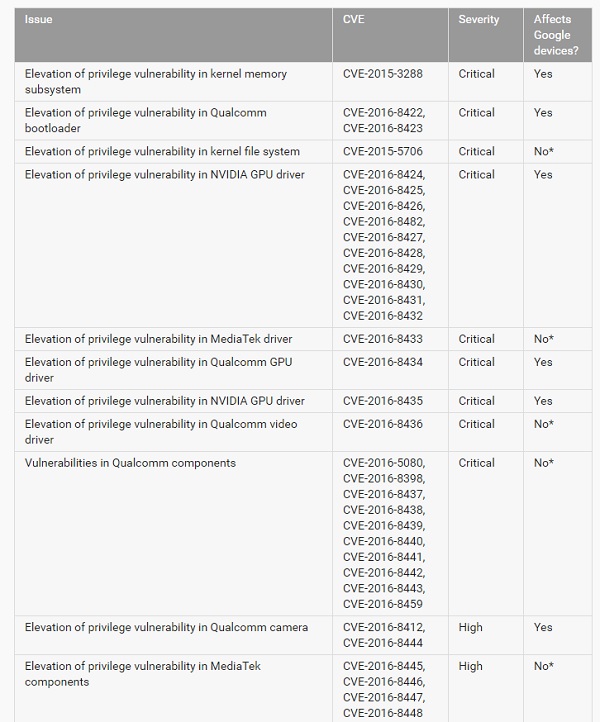This screenshot has height=722, width=600.
Task: Click the Issue column header
Action: (x=38, y=19)
